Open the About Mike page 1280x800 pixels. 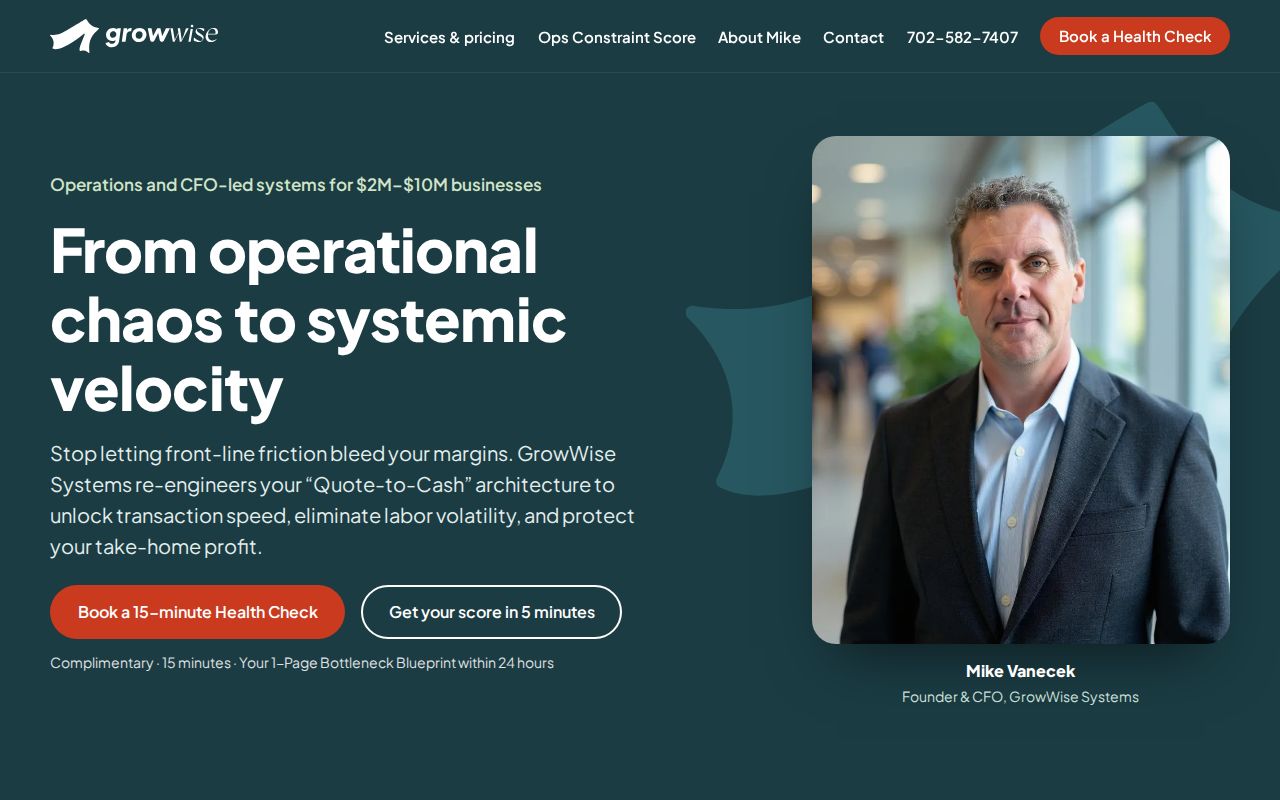pyautogui.click(x=759, y=38)
